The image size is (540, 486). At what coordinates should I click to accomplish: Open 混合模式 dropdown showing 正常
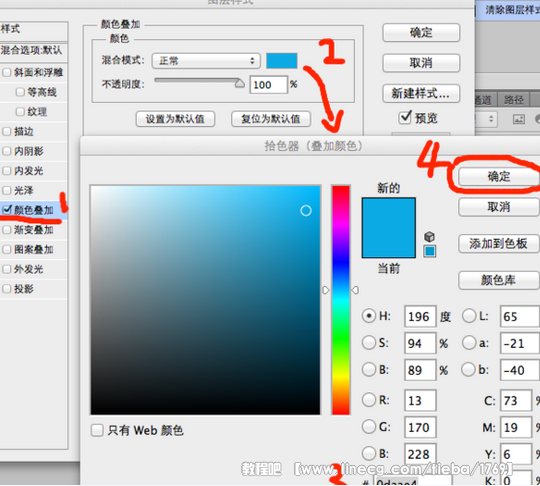point(206,61)
